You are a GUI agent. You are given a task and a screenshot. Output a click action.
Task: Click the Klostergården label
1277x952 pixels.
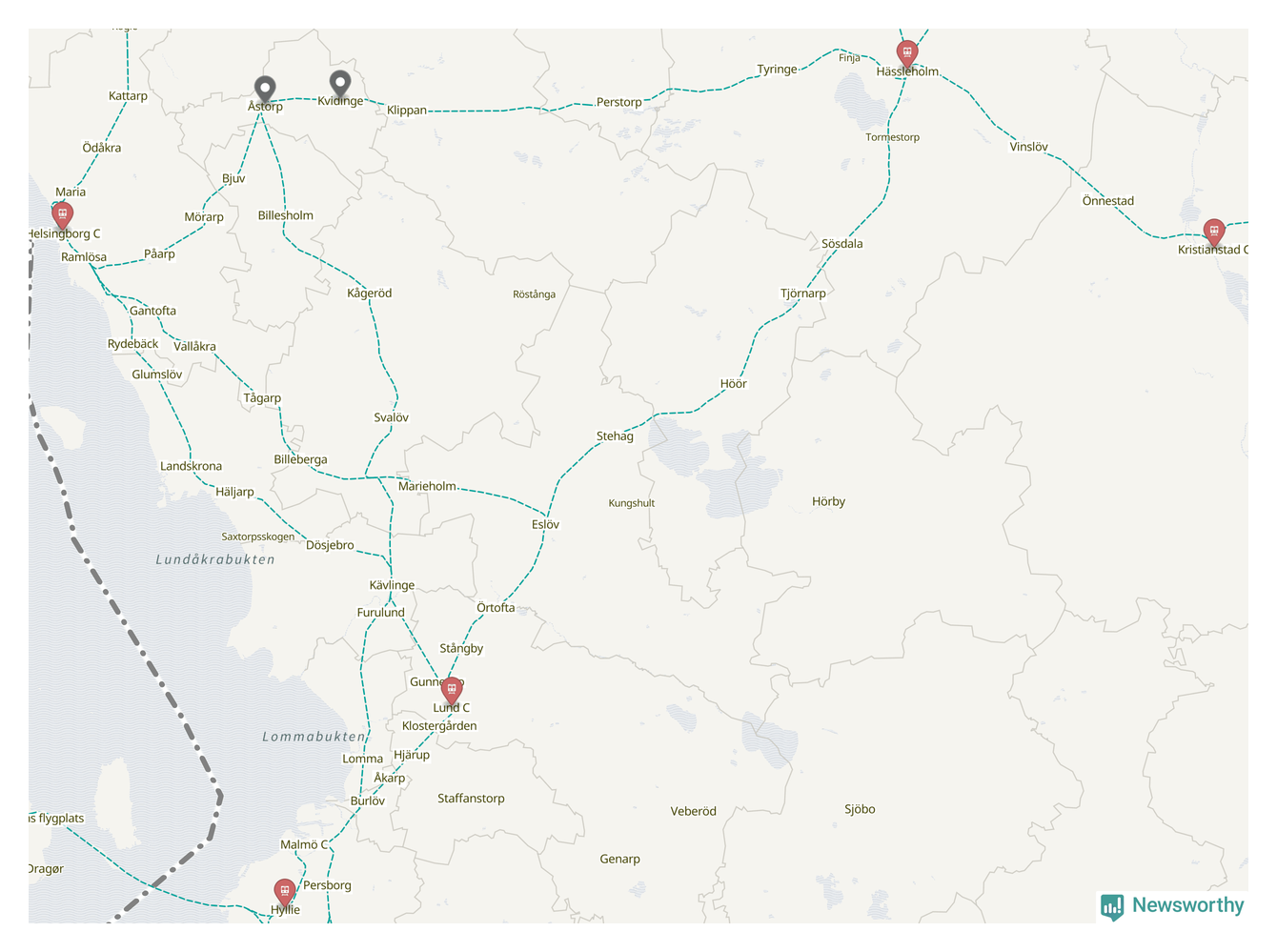click(439, 726)
